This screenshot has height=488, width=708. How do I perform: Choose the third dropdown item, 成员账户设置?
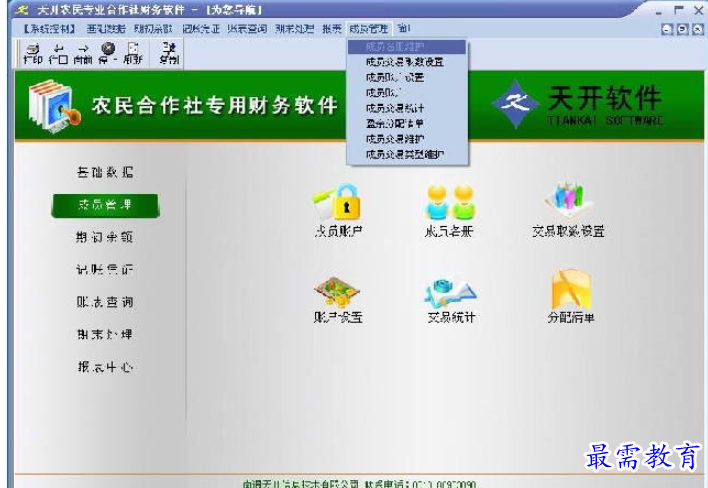tap(407, 77)
